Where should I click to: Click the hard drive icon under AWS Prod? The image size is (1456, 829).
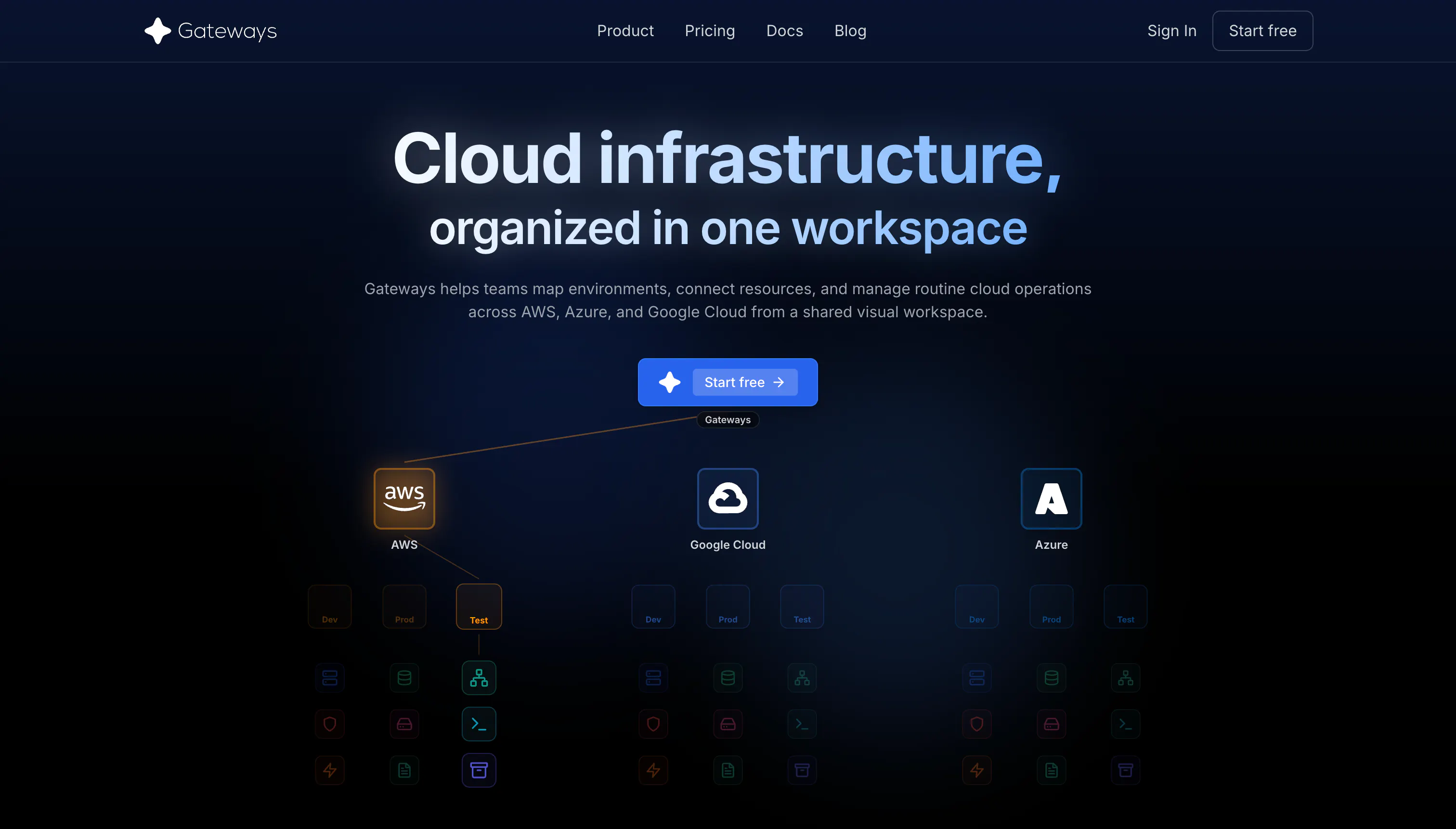[x=404, y=724]
